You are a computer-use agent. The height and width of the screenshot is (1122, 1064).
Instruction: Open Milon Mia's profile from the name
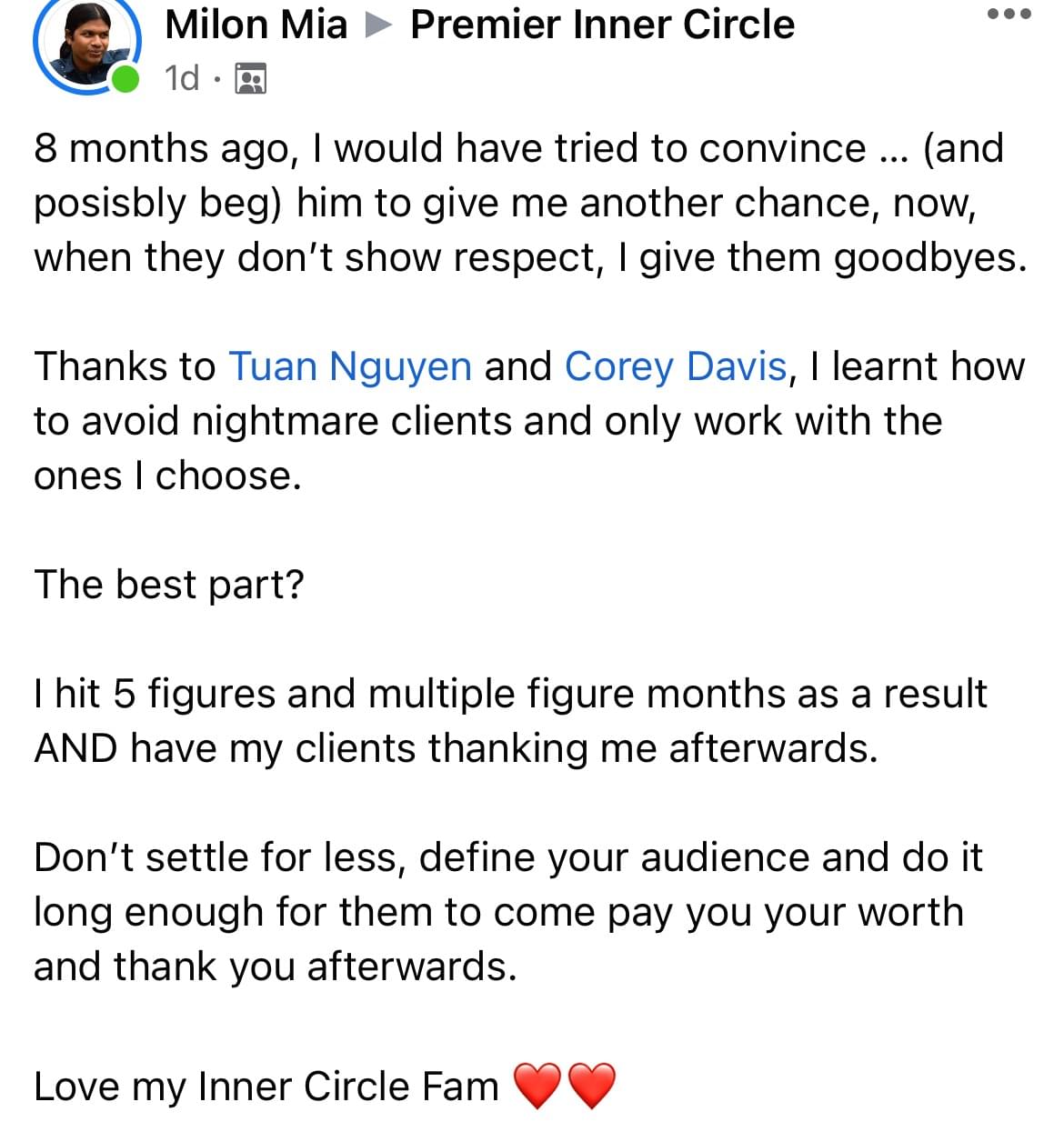pyautogui.click(x=256, y=25)
